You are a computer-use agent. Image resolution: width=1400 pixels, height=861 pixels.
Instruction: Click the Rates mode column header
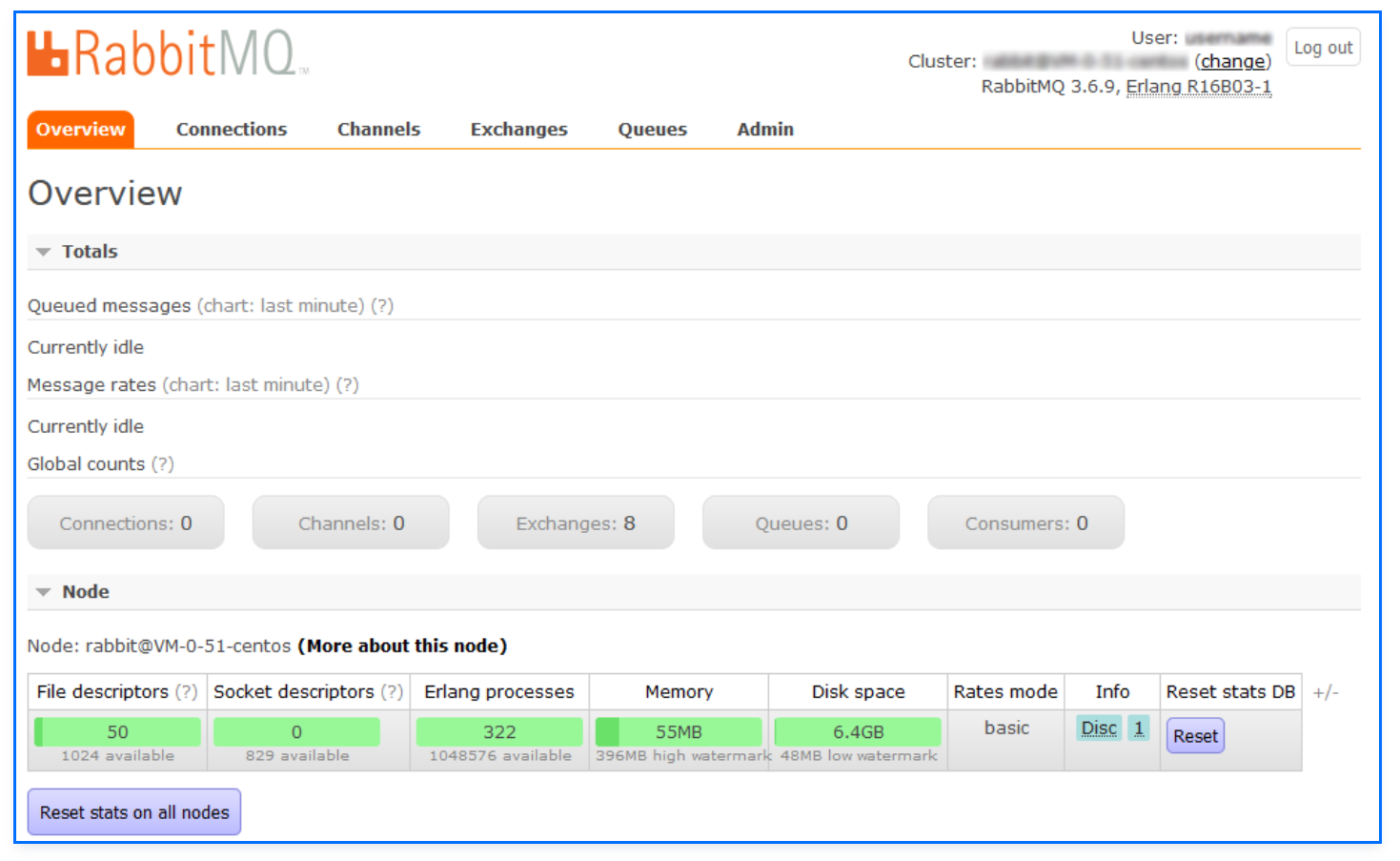(1005, 692)
